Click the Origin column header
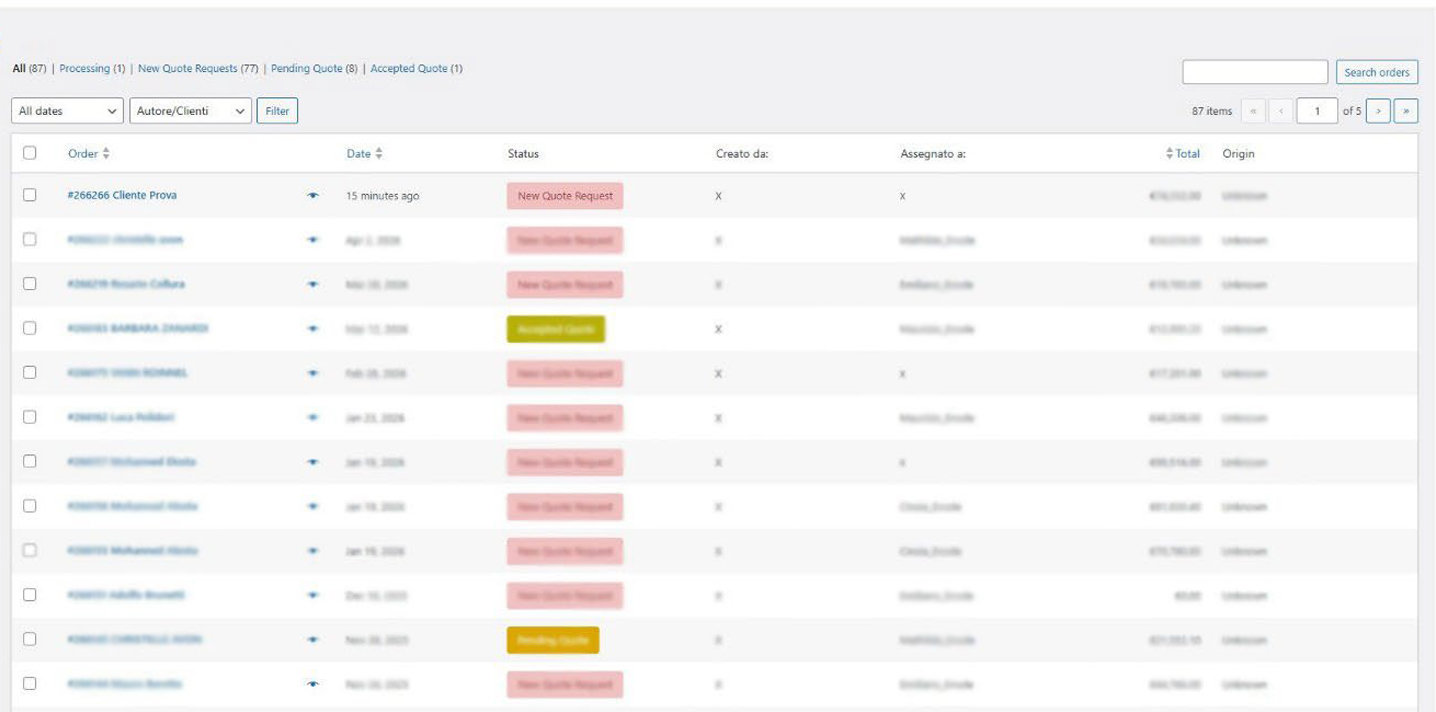The height and width of the screenshot is (712, 1436). 1238,154
